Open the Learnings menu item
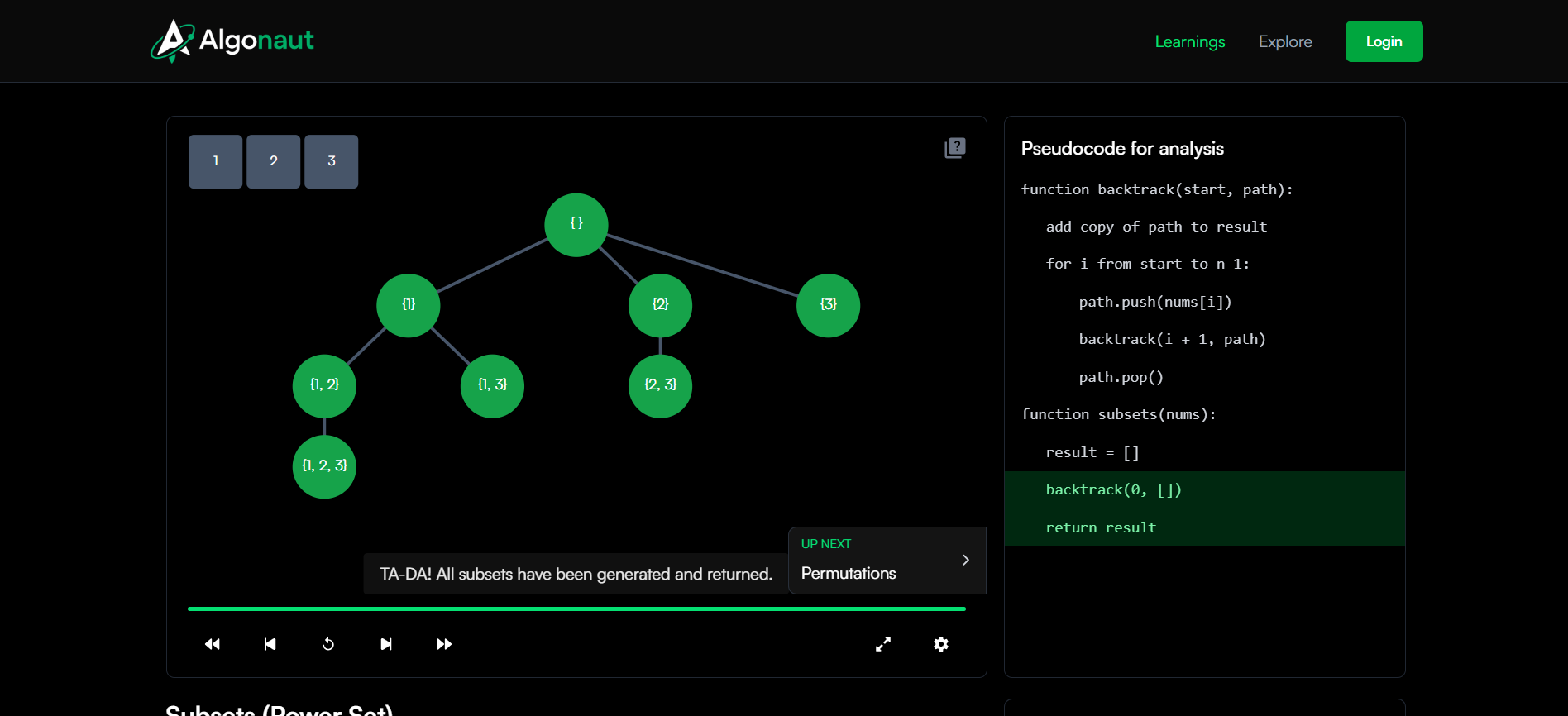 point(1189,41)
